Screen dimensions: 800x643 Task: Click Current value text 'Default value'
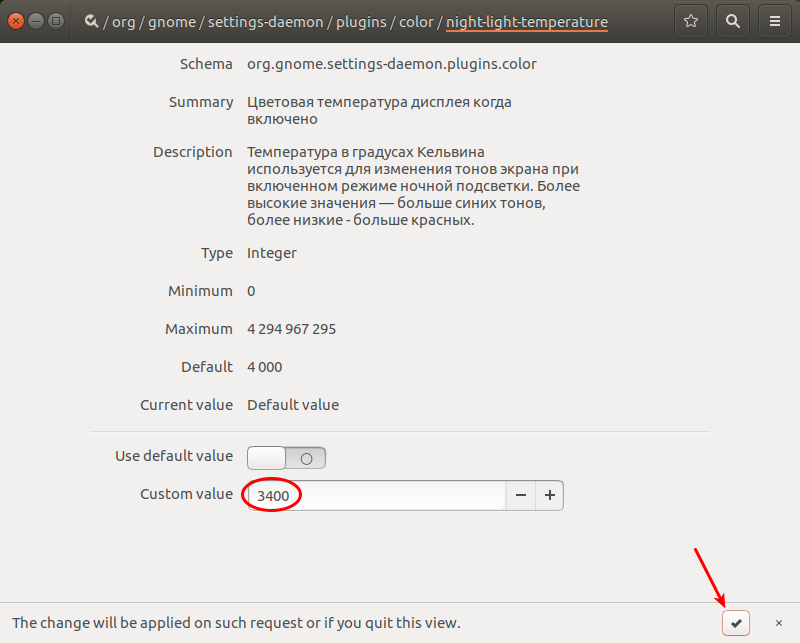tap(293, 405)
